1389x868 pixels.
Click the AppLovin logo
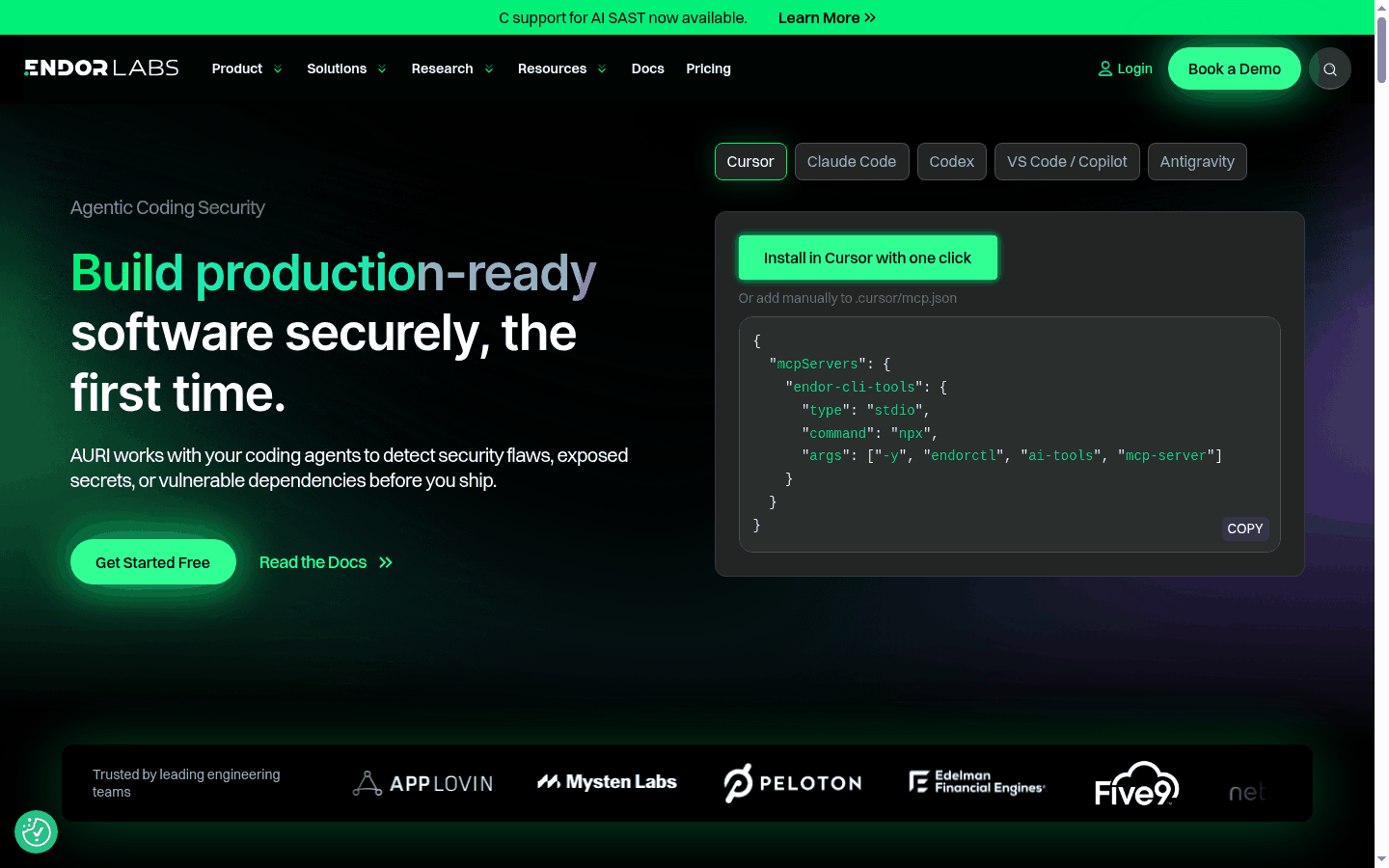pyautogui.click(x=422, y=783)
